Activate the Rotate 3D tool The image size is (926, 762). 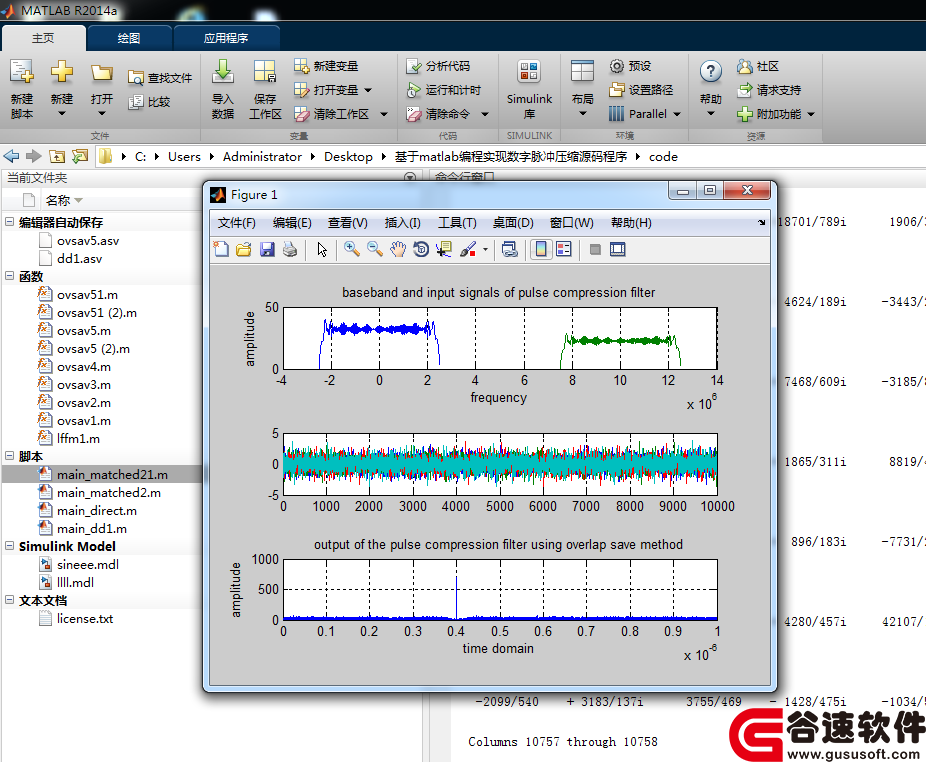pyautogui.click(x=421, y=249)
